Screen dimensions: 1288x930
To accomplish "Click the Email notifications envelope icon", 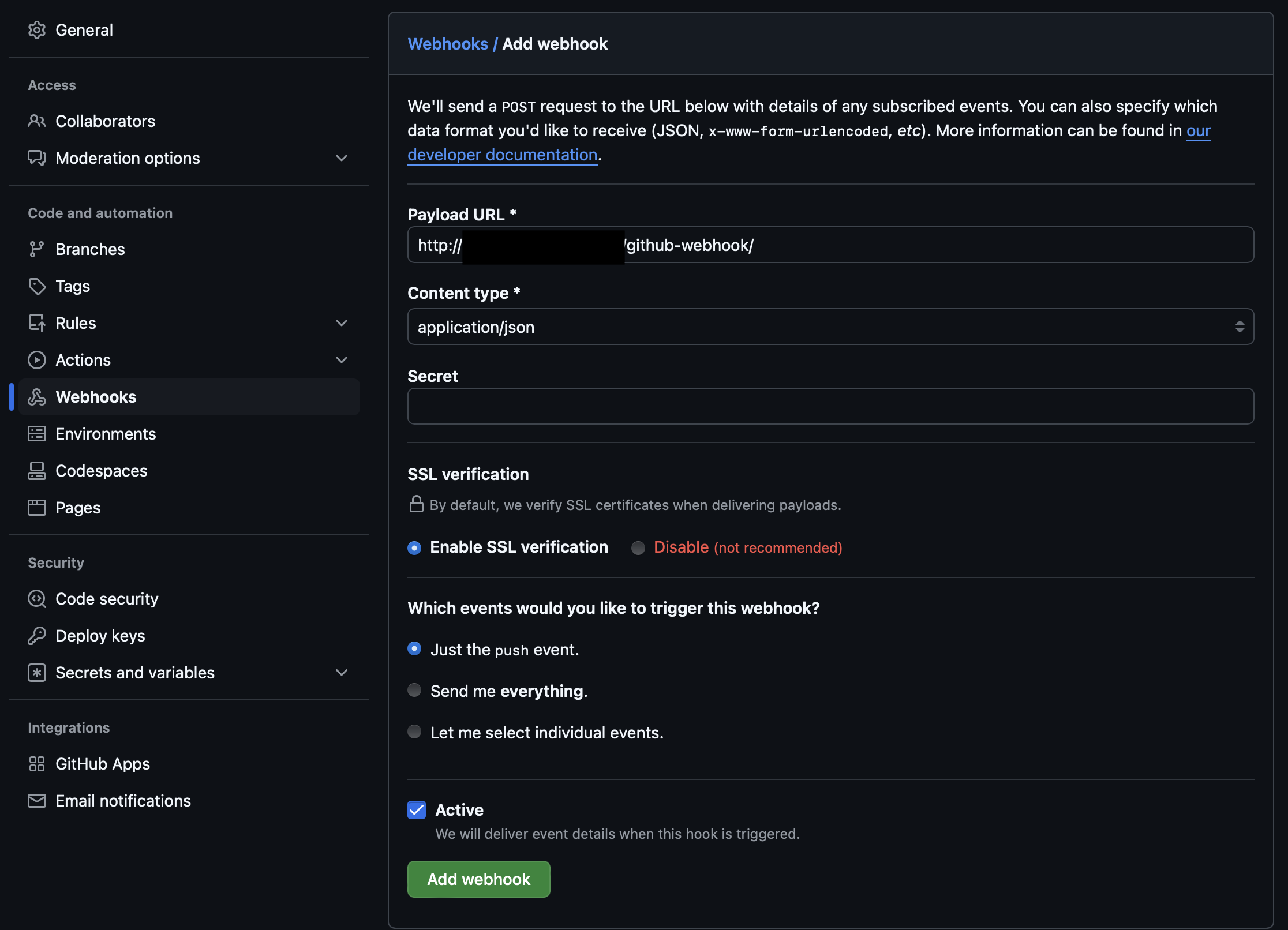I will tap(37, 801).
